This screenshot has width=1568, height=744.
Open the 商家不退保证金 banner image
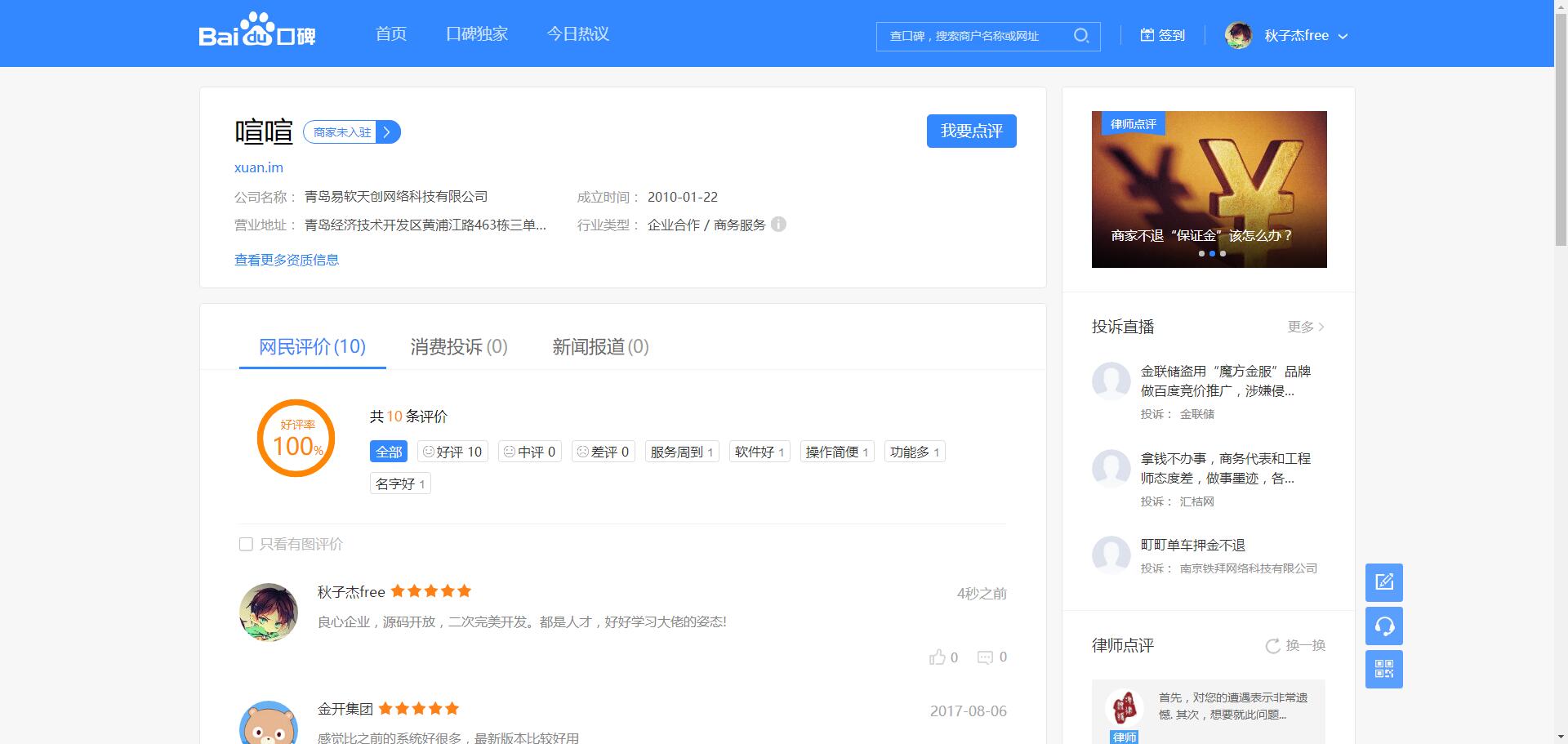click(x=1209, y=189)
